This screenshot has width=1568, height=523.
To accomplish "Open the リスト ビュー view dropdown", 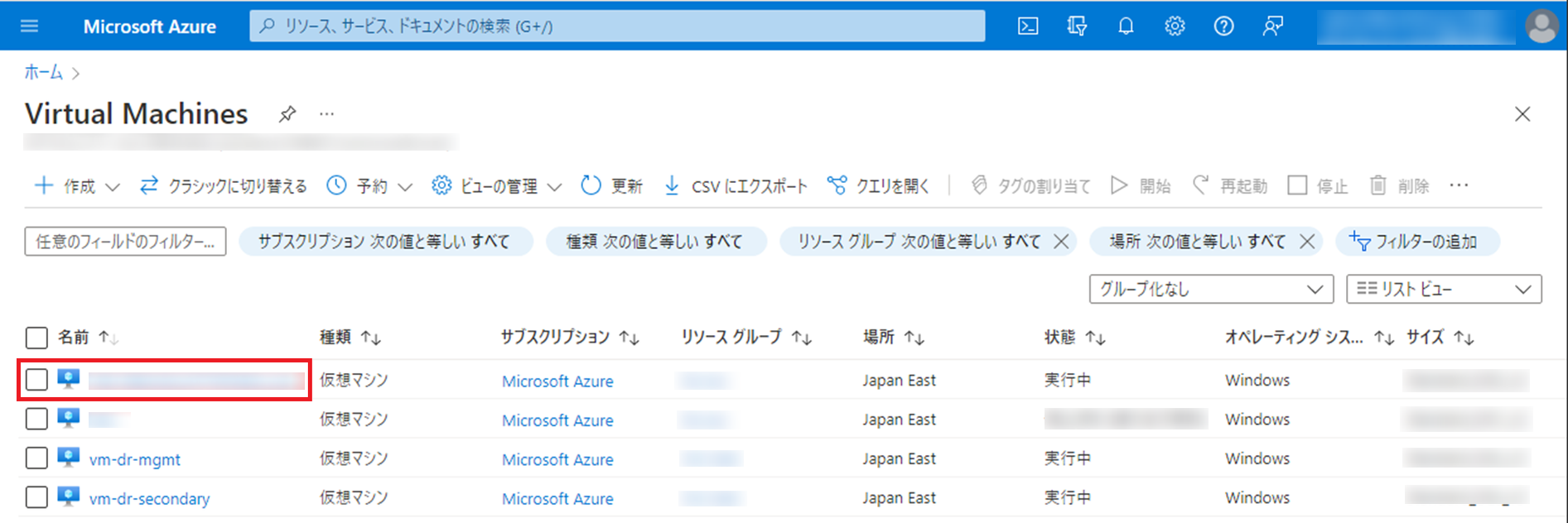I will pos(1443,289).
